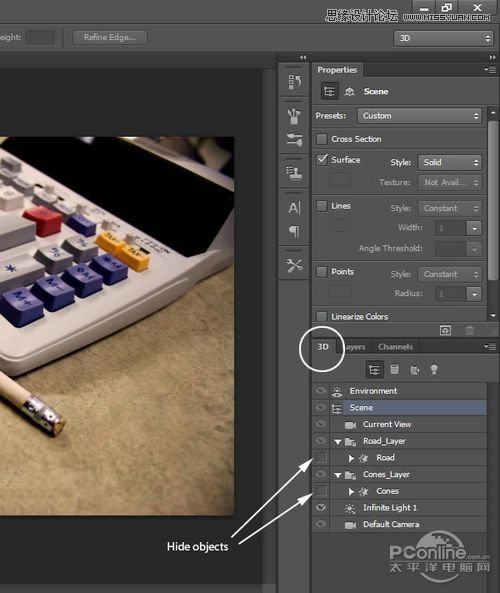Open the Clone Source panel icon
The height and width of the screenshot is (593, 500).
(x=294, y=172)
